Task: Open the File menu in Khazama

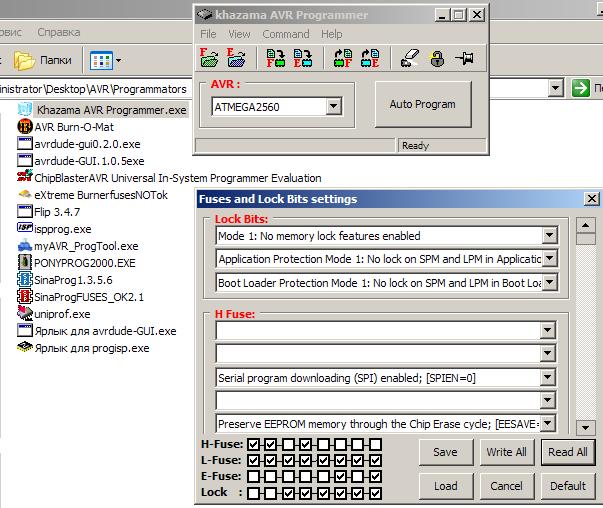Action: (x=208, y=34)
